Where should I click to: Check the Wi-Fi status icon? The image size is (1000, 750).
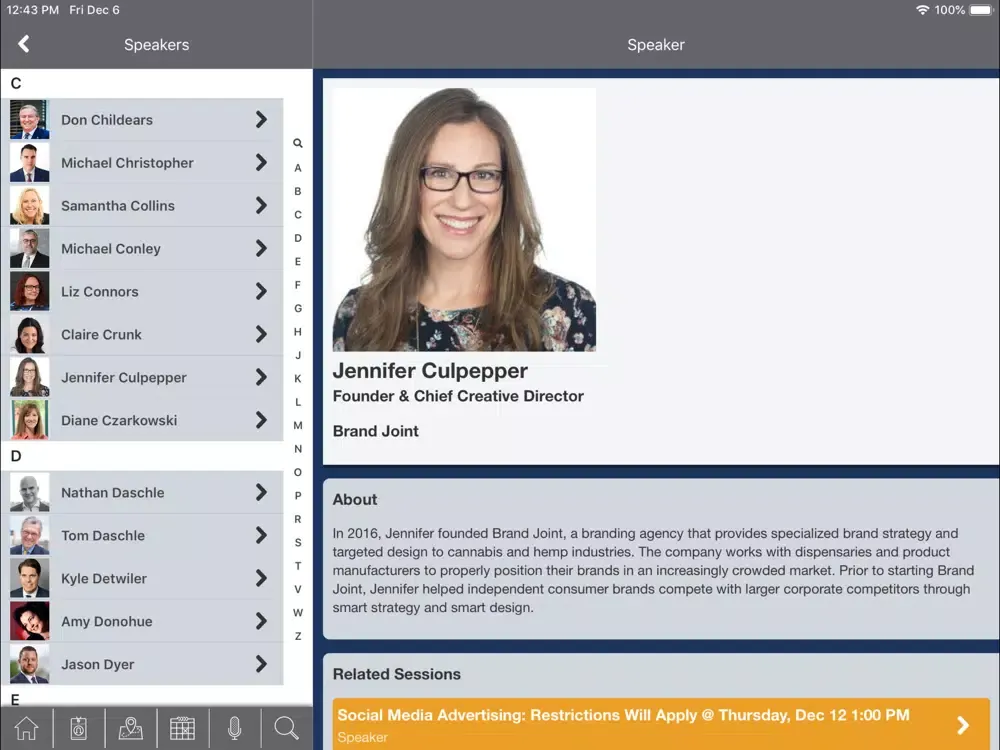(x=922, y=10)
